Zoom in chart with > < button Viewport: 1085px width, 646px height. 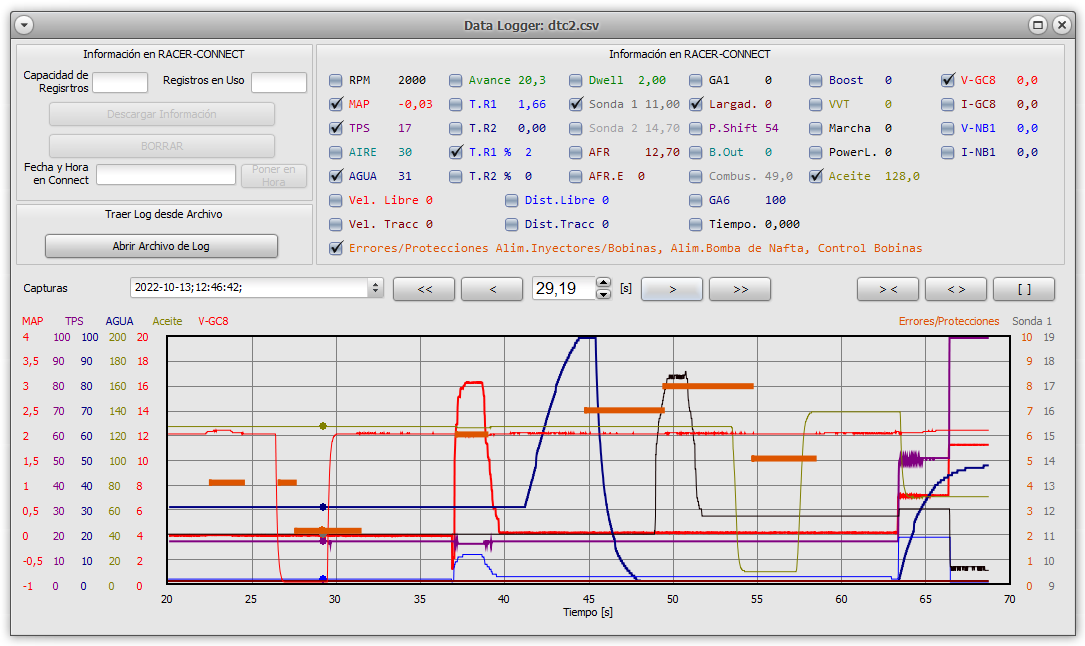click(x=887, y=289)
